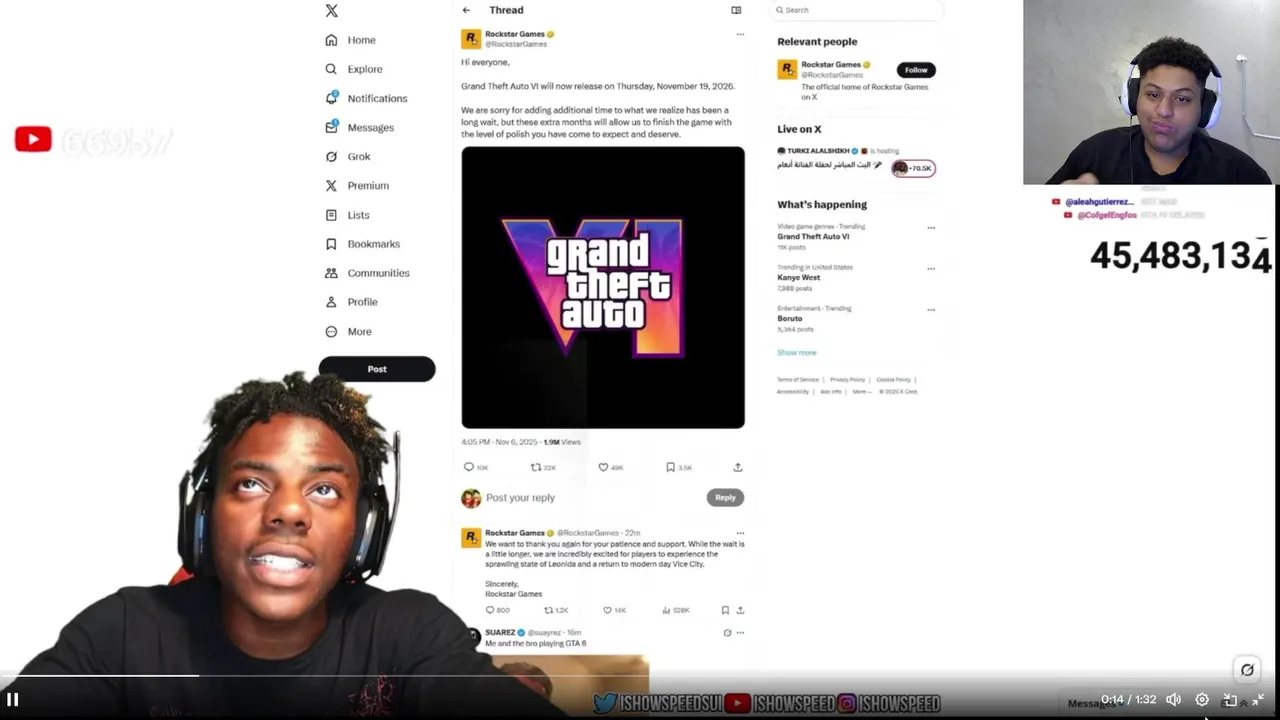Open Premium in X sidebar
Screen dimensions: 1280x720
pyautogui.click(x=357, y=185)
